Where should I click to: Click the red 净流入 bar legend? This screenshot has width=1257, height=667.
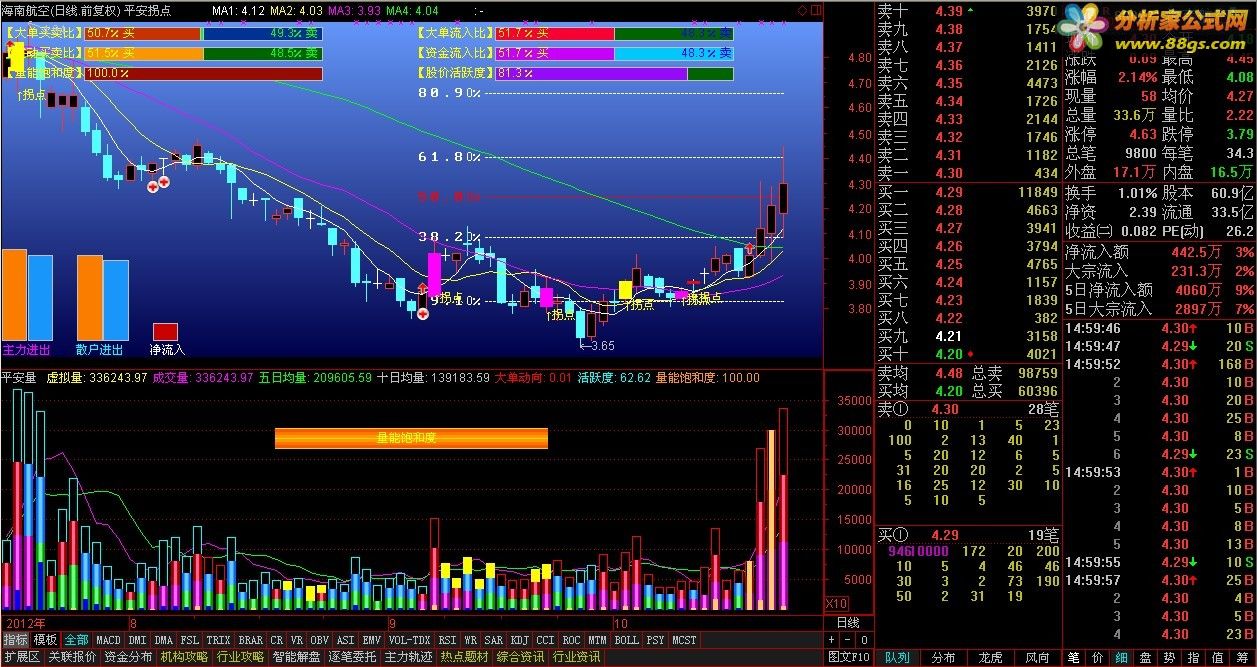pyautogui.click(x=165, y=332)
